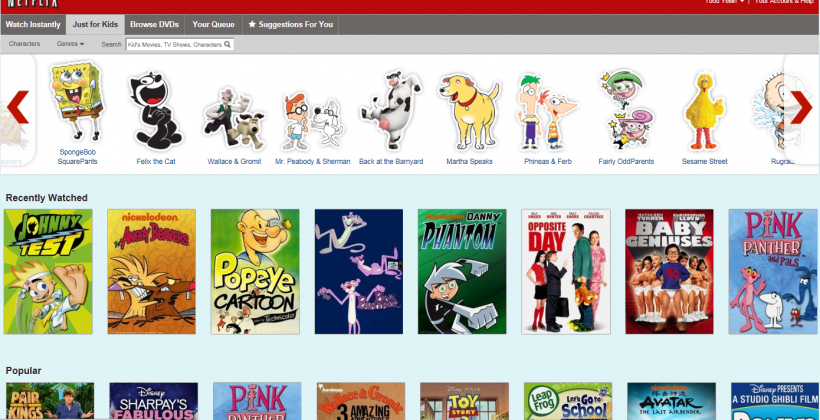
Task: Open the Your Queue tab
Action: tap(213, 25)
